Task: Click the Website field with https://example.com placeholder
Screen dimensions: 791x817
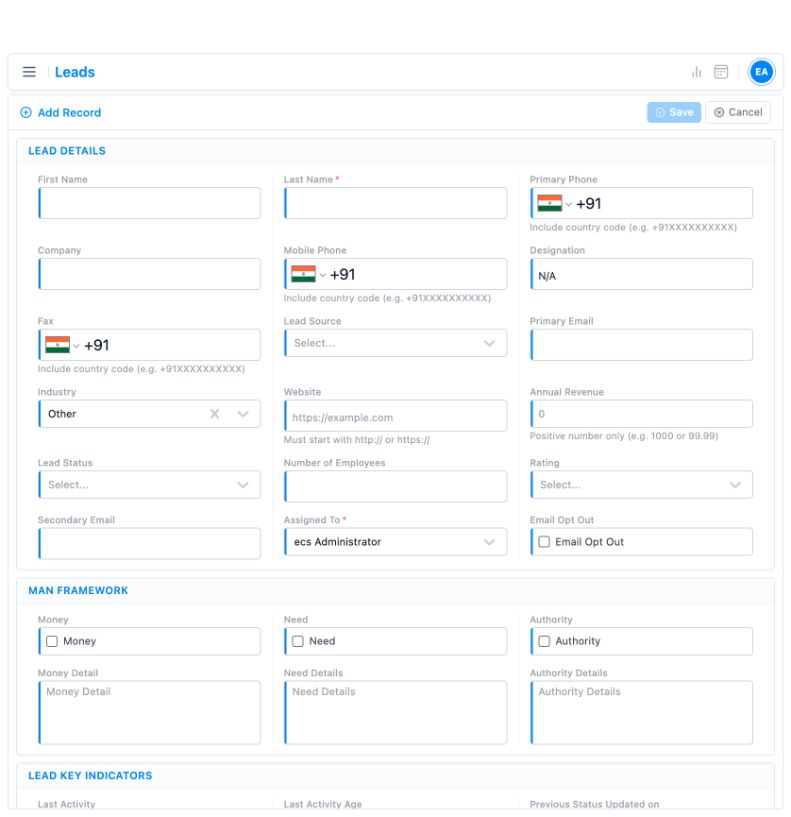Action: coord(396,416)
